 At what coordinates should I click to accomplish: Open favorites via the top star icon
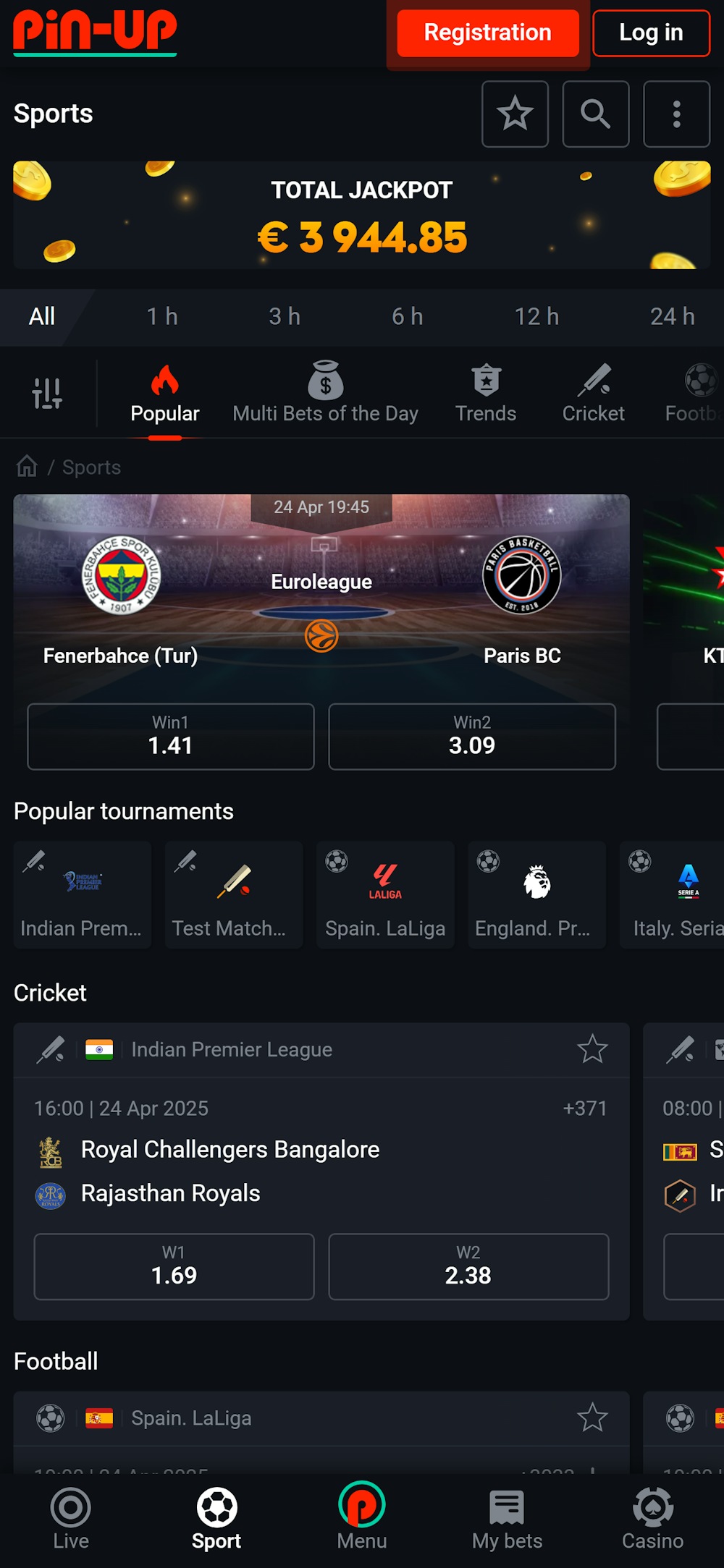(x=515, y=114)
